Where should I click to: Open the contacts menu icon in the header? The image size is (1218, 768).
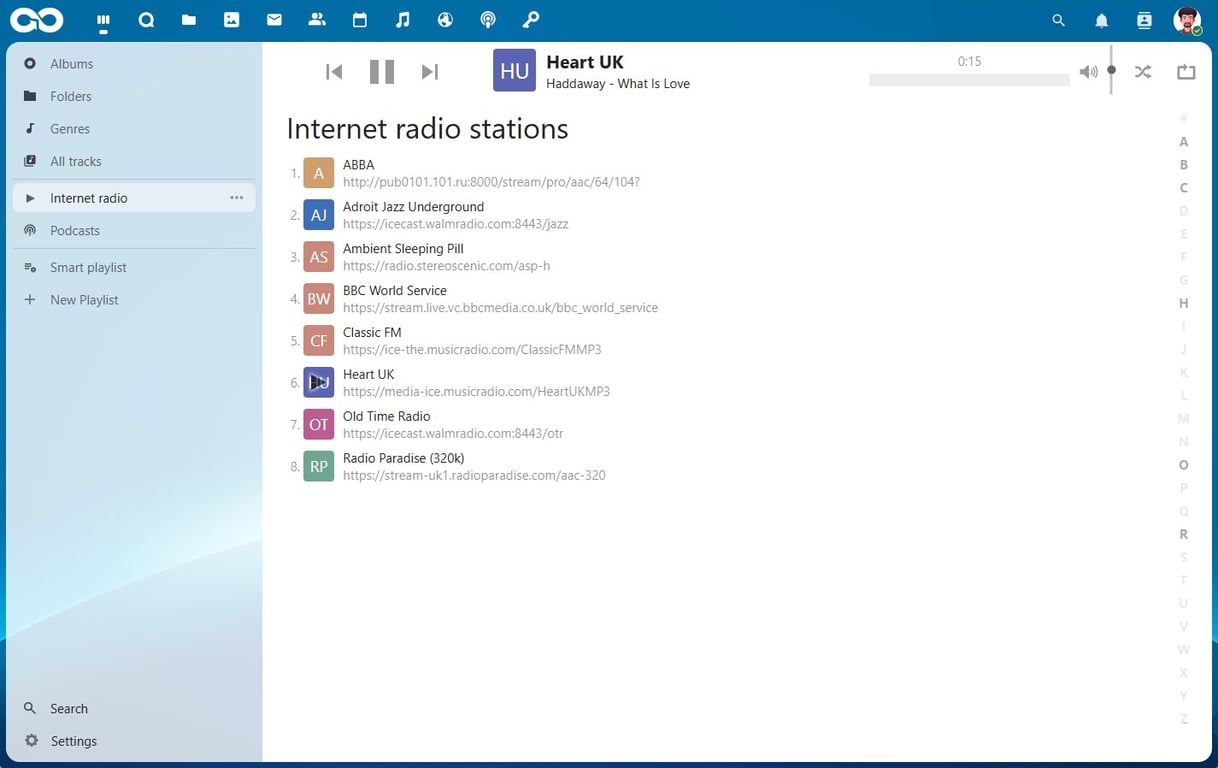[x=1145, y=20]
